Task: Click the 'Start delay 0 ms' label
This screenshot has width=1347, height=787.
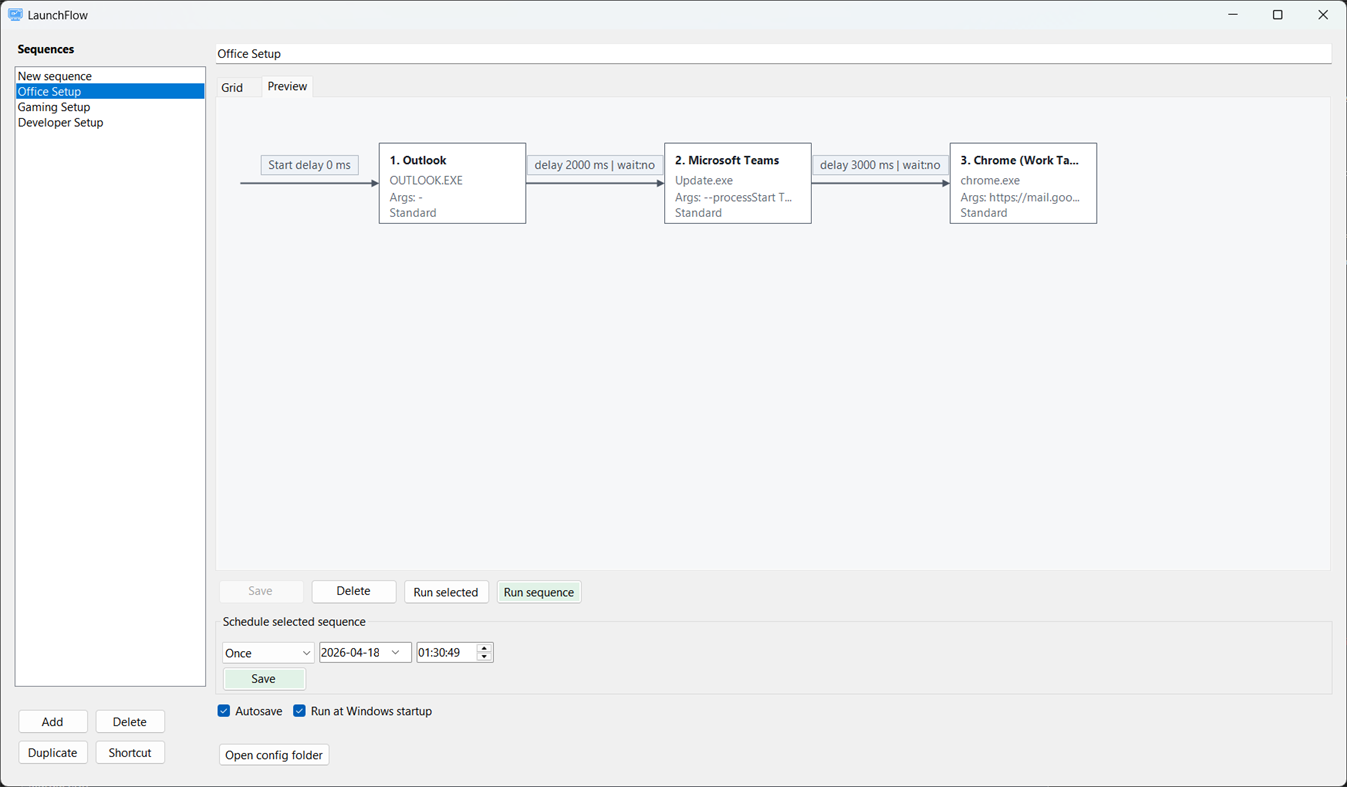Action: [x=310, y=165]
